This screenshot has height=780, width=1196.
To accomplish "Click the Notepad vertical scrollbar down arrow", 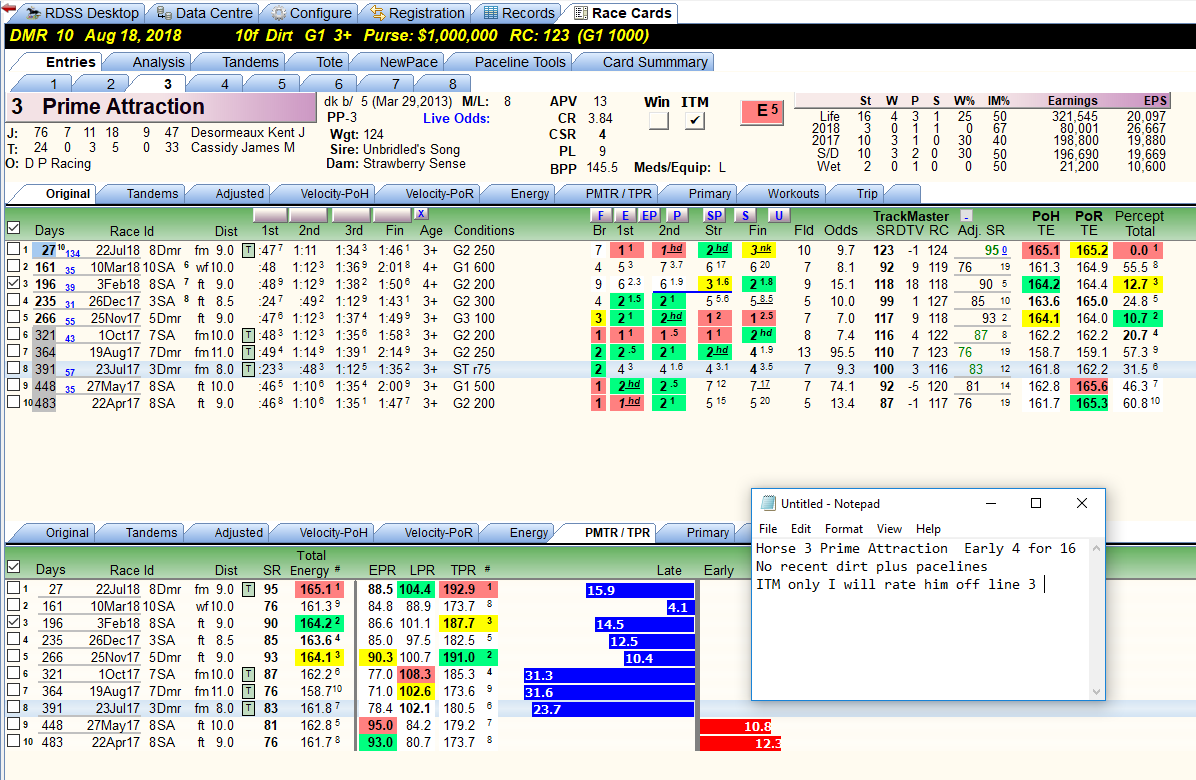I will [1097, 692].
